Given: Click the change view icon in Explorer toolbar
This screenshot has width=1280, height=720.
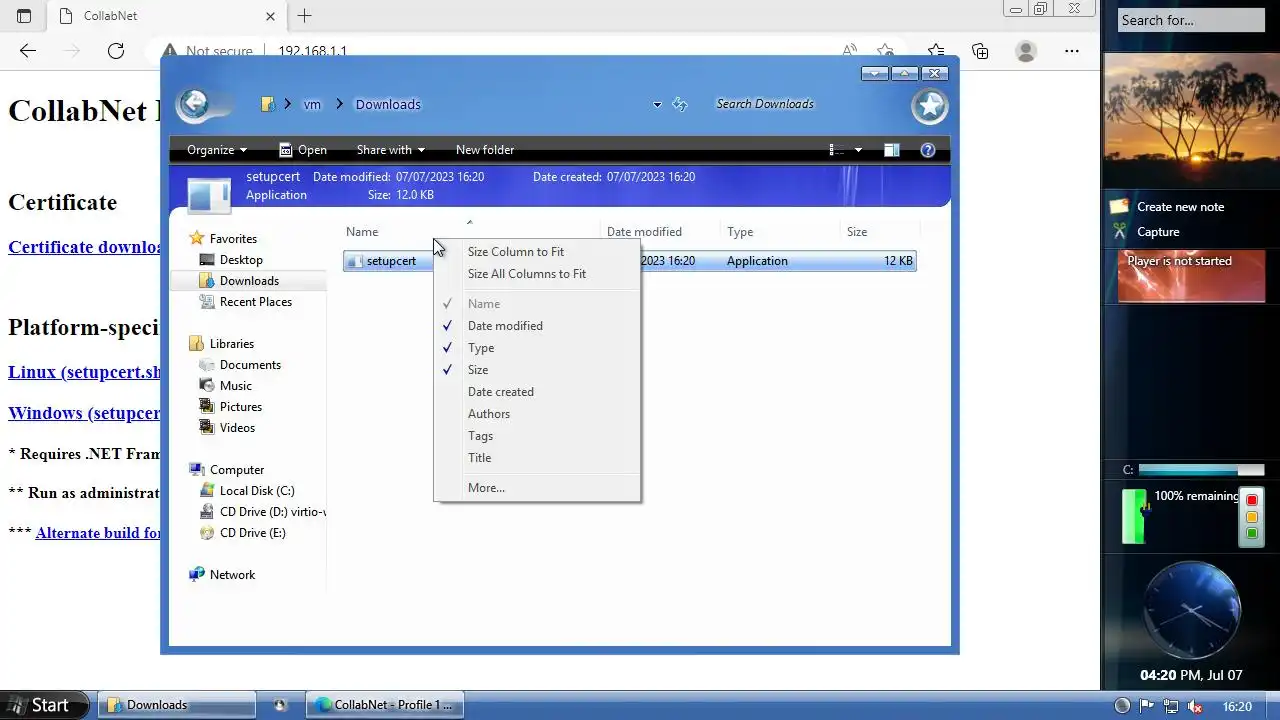Looking at the screenshot, I should coord(836,150).
